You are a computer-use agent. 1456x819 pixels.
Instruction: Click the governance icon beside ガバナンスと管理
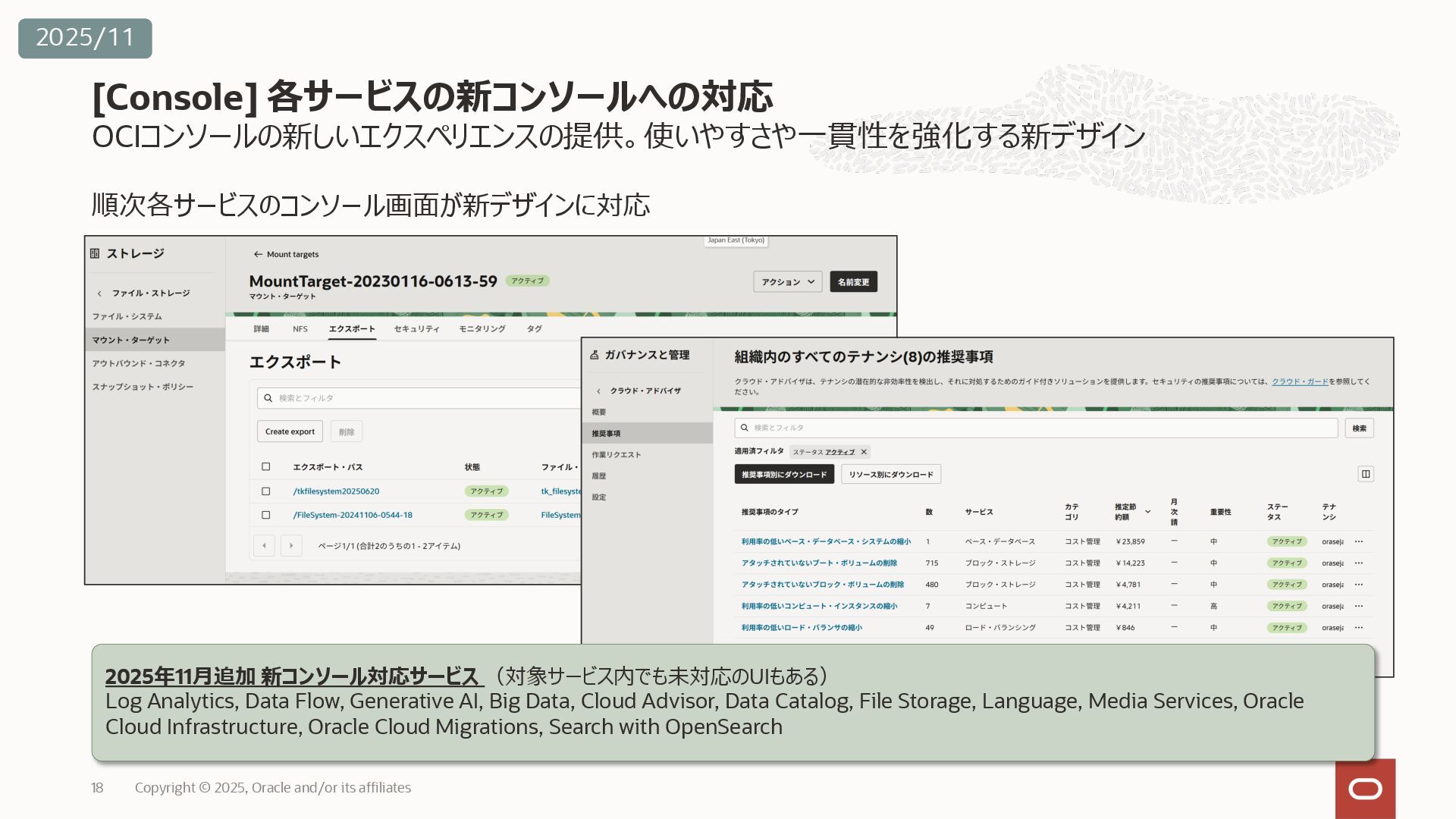595,355
